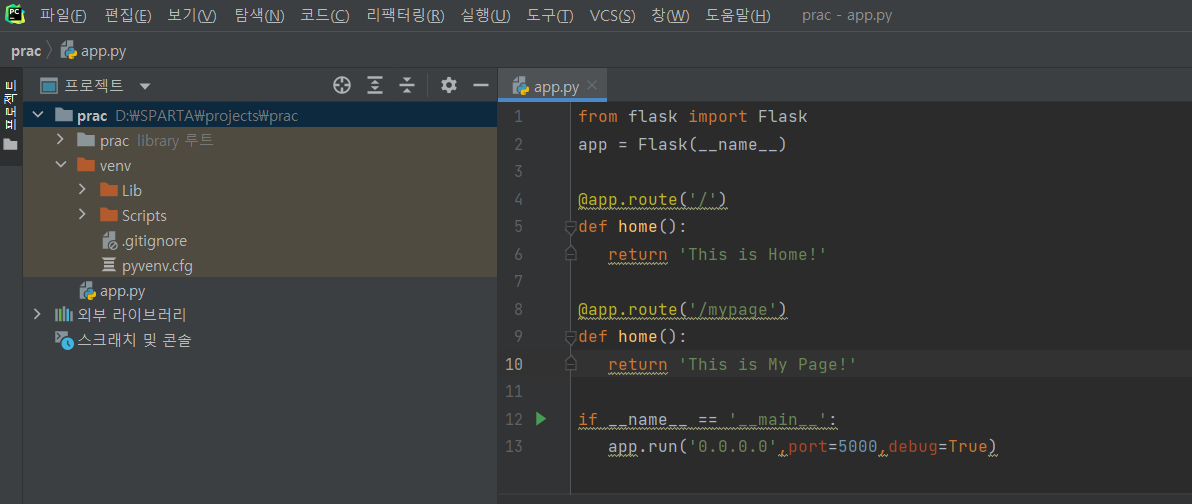Viewport: 1192px width, 504px height.
Task: Click the port=5000 argument
Action: [833, 446]
